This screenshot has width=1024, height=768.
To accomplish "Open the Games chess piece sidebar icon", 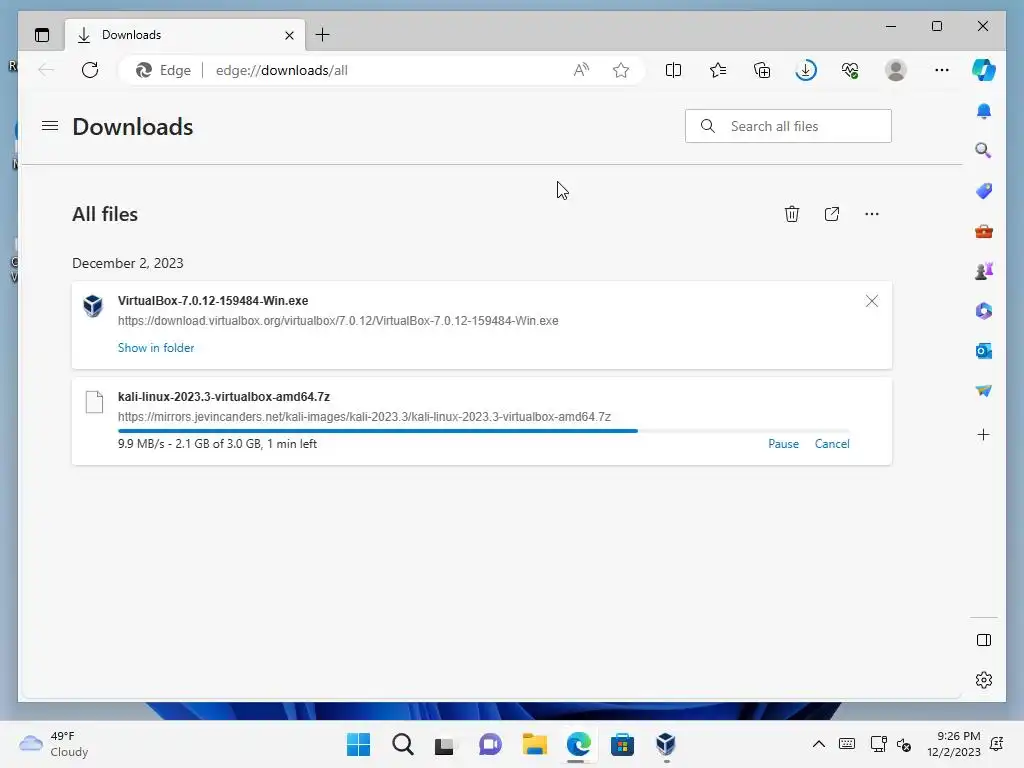I will tap(984, 271).
